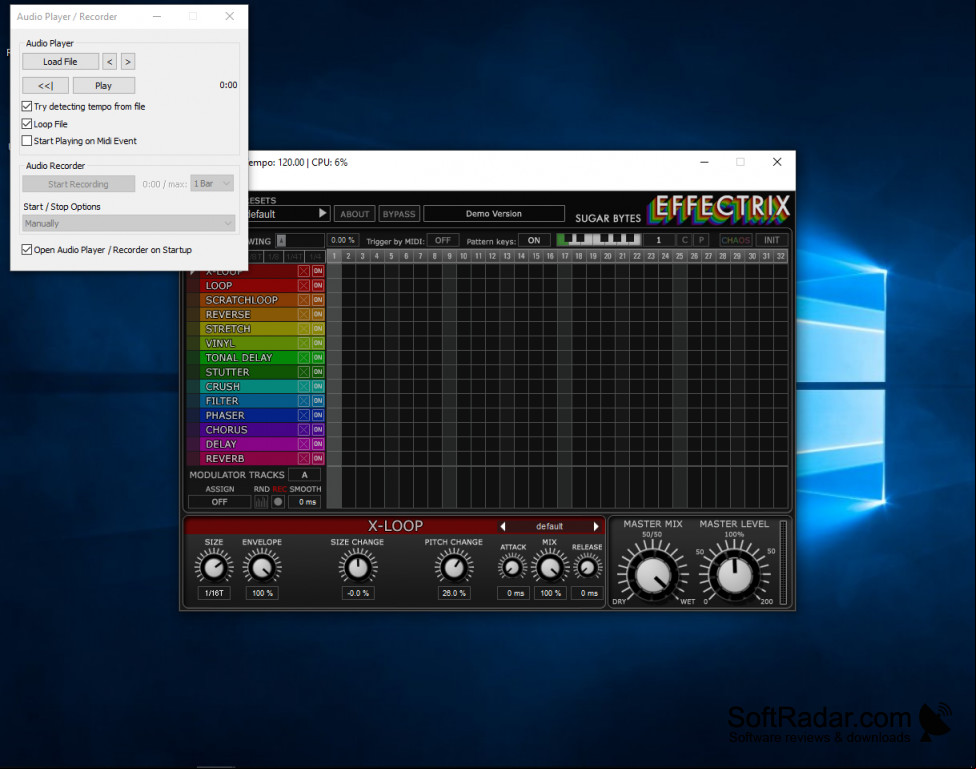
Task: Click the swing 0.00 % value field
Action: pyautogui.click(x=342, y=240)
